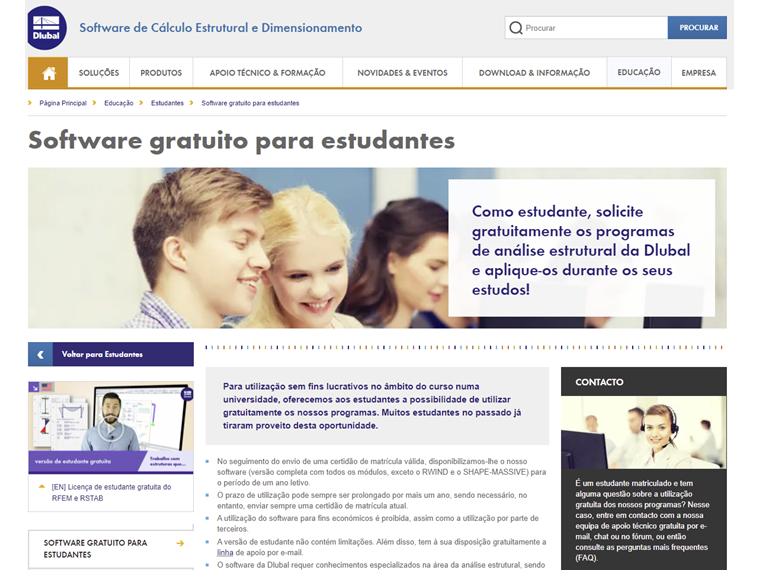
Task: Click Educação breadcrumb link
Action: coord(119,103)
